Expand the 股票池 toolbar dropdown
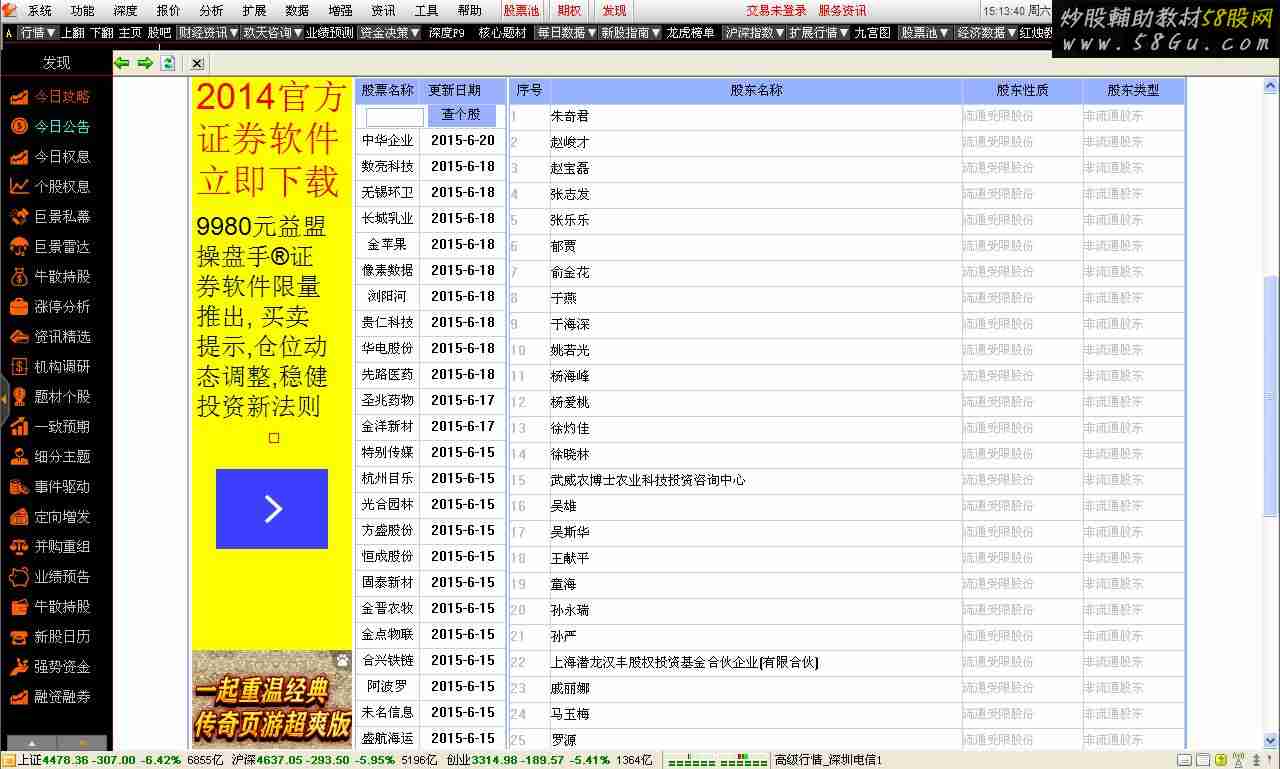The height and width of the screenshot is (769, 1280). point(925,33)
